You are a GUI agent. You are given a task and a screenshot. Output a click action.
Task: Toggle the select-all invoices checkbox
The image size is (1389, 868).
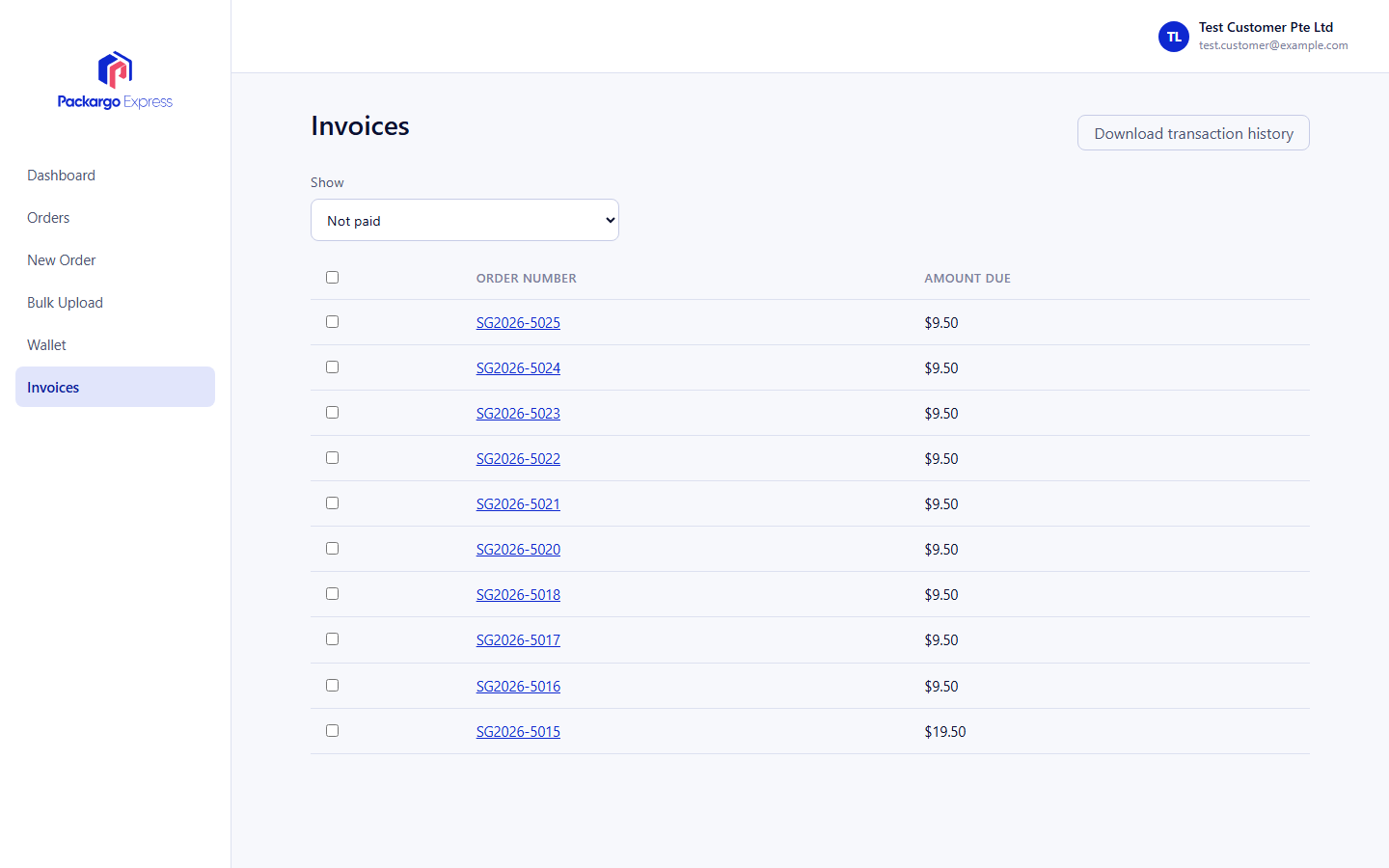(x=332, y=277)
